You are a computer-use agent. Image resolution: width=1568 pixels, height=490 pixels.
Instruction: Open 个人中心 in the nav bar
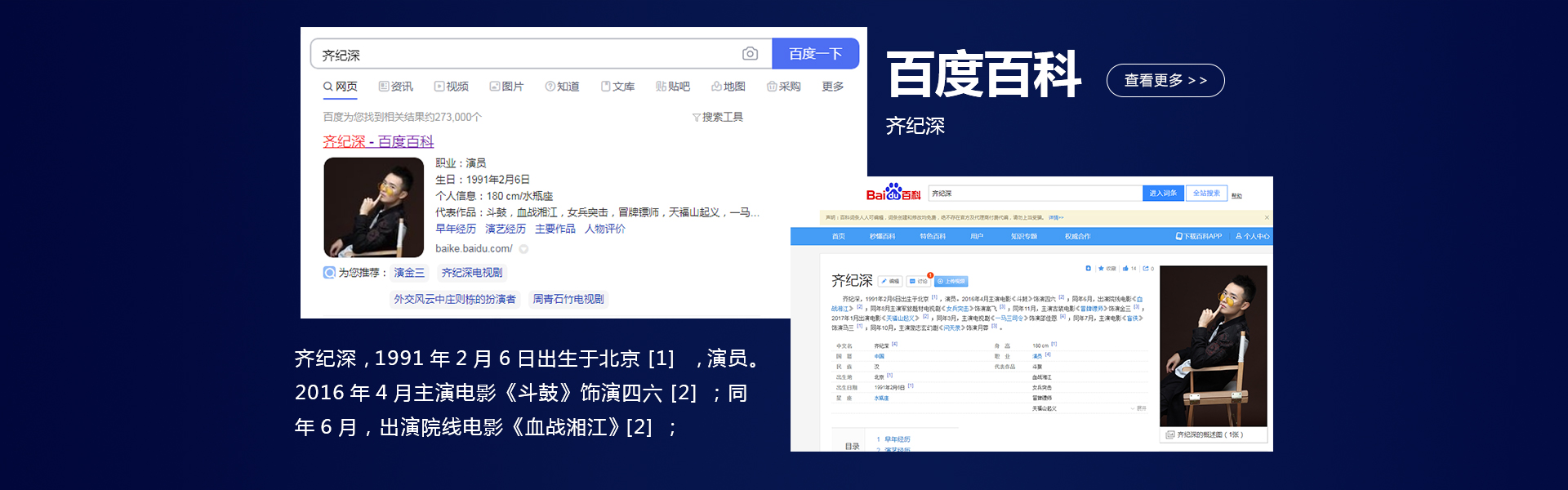pyautogui.click(x=1253, y=236)
